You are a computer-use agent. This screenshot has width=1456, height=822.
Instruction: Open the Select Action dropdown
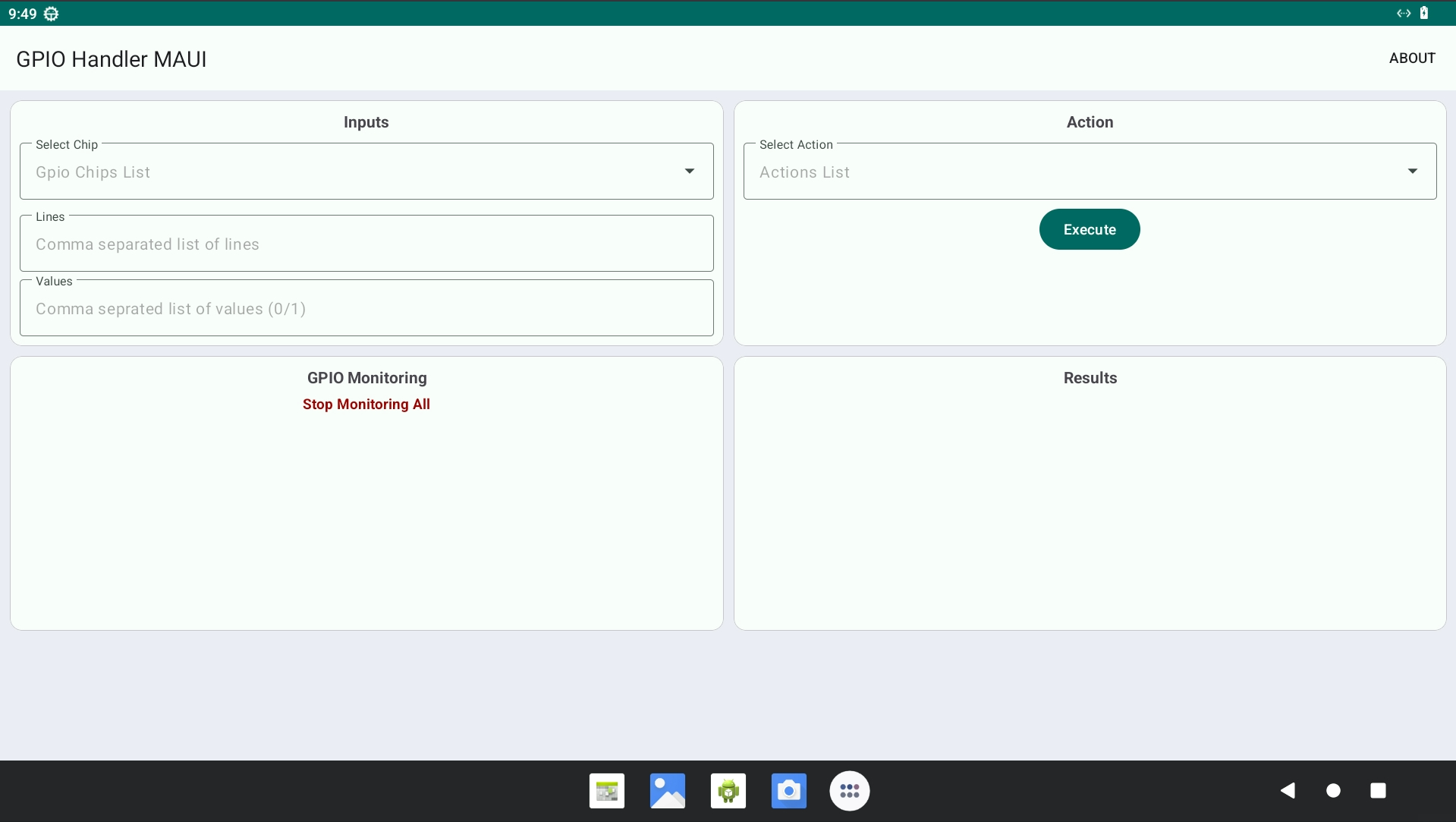(x=1090, y=172)
